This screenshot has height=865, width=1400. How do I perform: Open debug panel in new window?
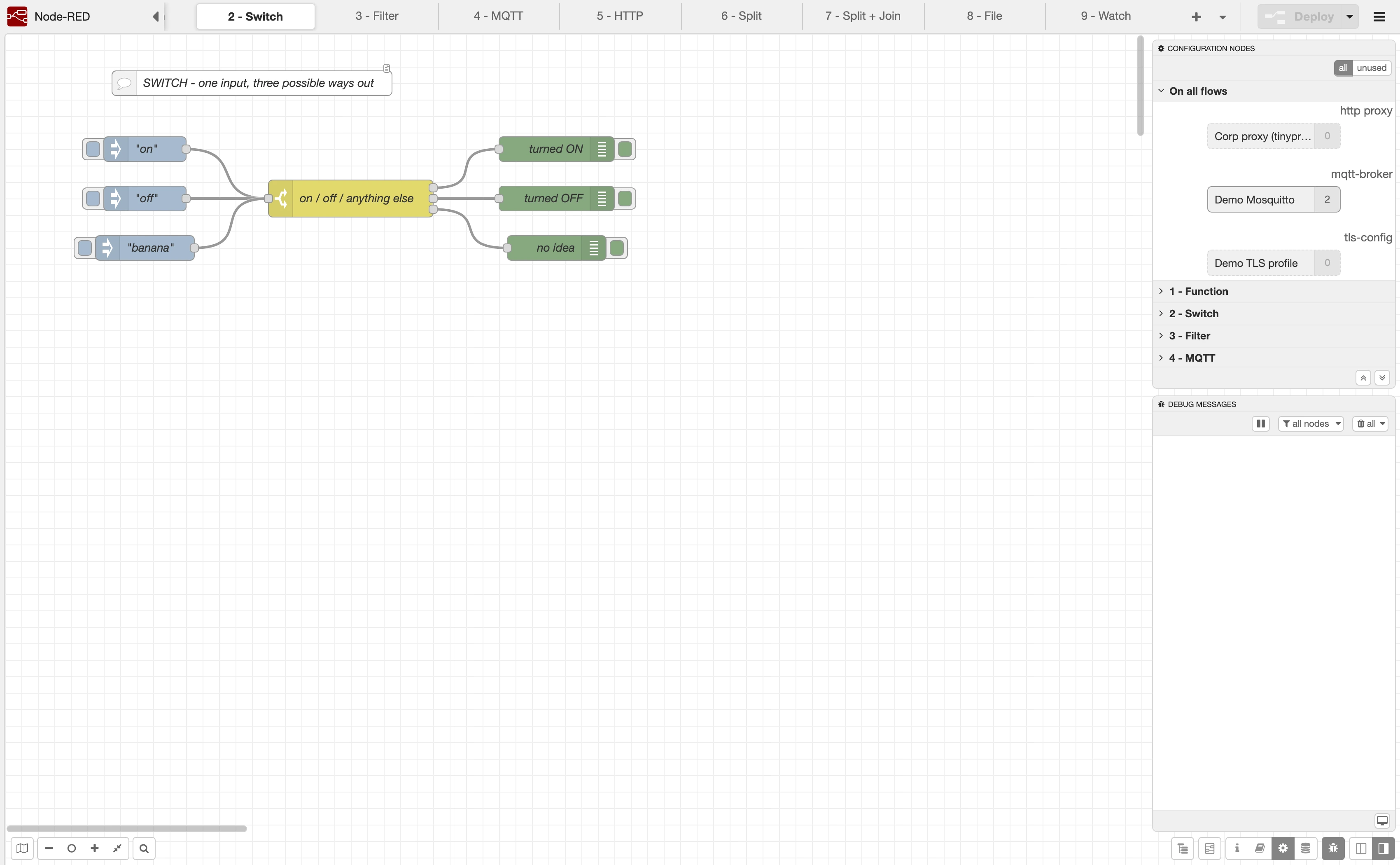1382,821
